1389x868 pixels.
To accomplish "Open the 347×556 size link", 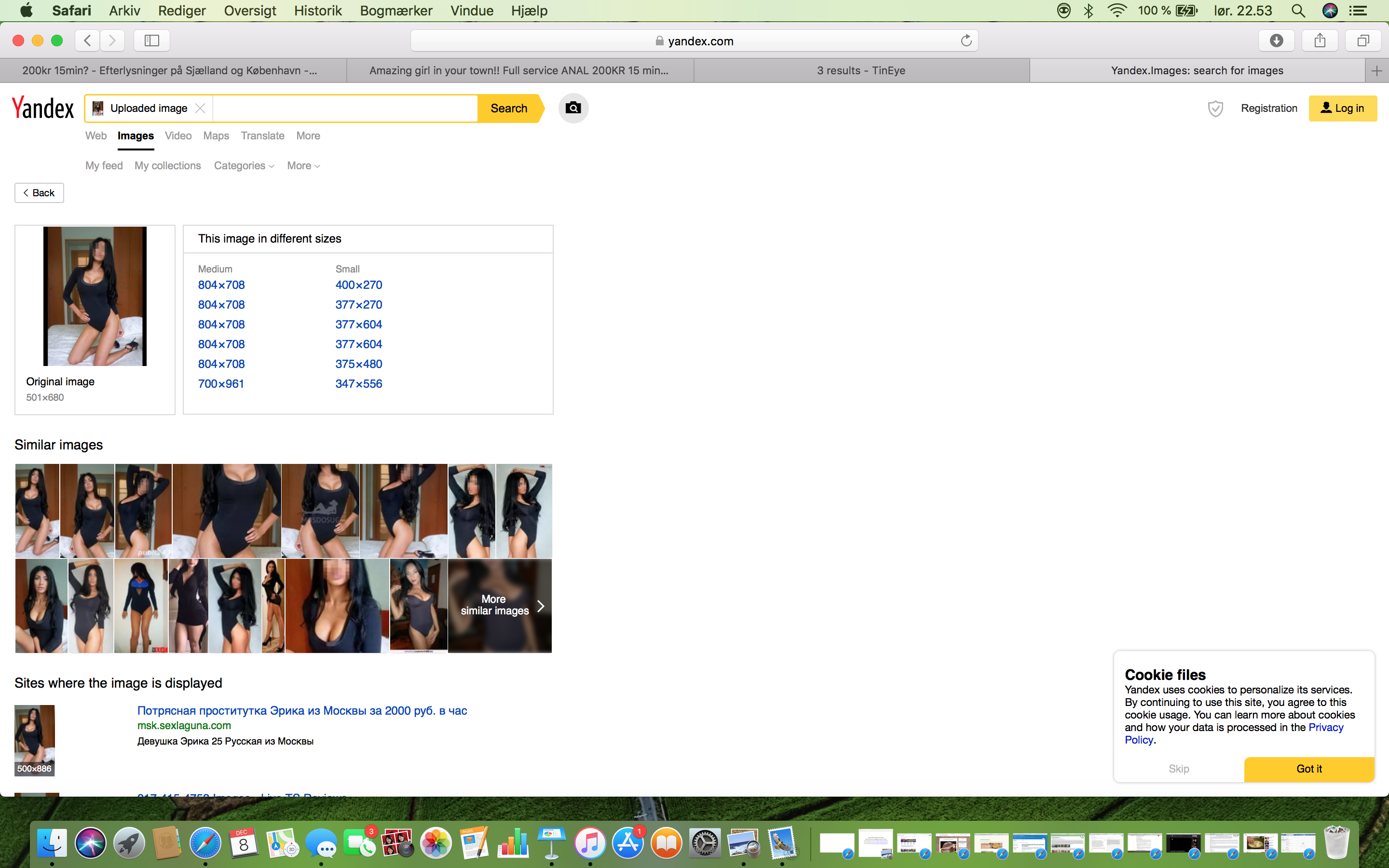I will click(x=359, y=383).
